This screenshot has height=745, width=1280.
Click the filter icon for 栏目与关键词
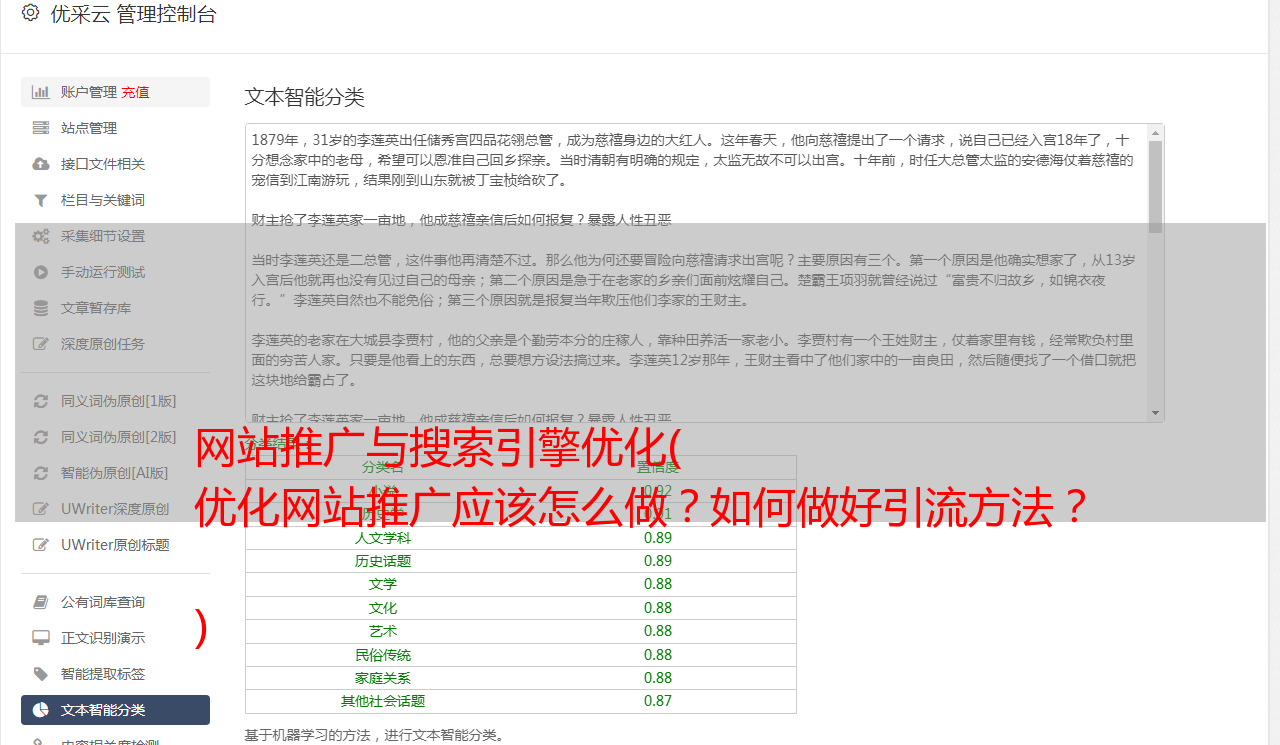41,200
